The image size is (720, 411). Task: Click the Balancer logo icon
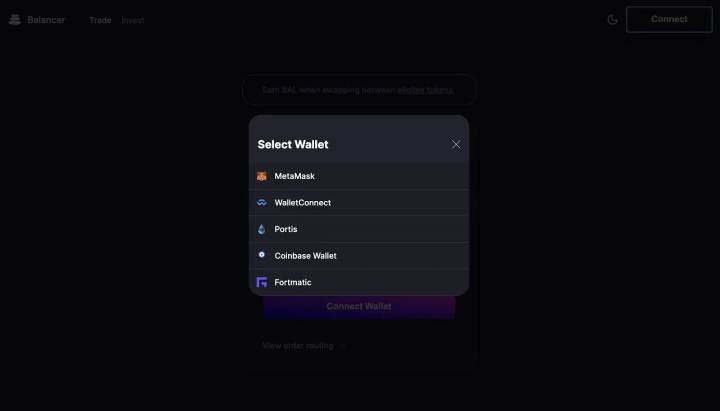[15, 20]
